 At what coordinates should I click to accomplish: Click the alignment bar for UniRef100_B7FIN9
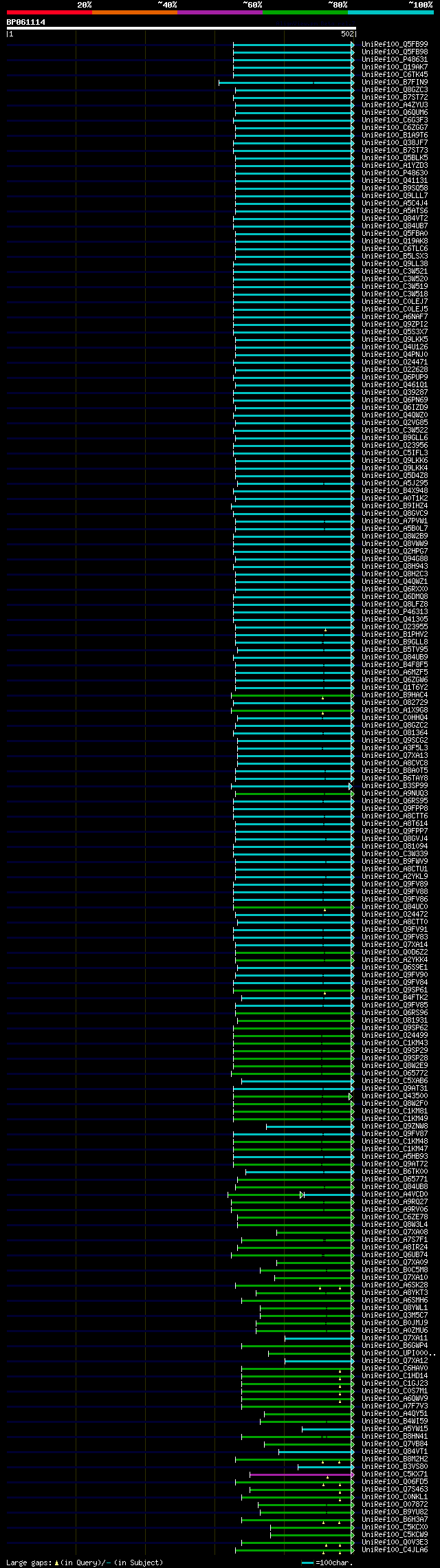pos(286,83)
